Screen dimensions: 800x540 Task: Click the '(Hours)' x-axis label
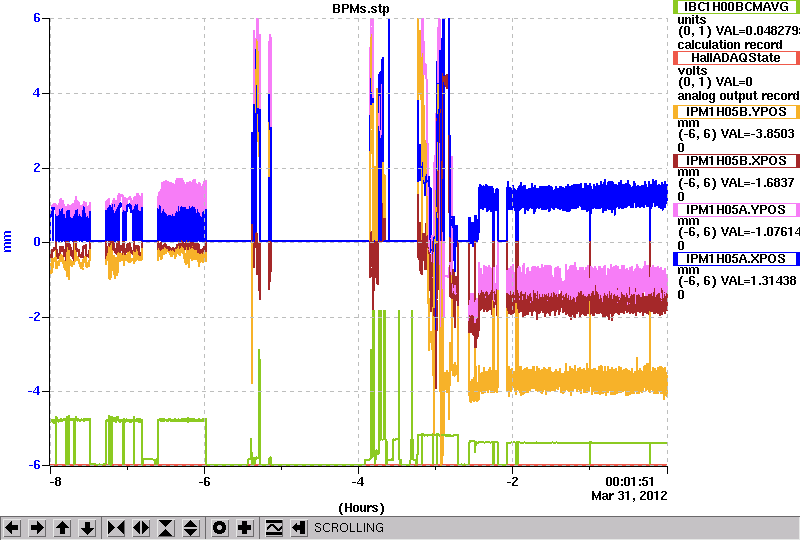[x=361, y=508]
